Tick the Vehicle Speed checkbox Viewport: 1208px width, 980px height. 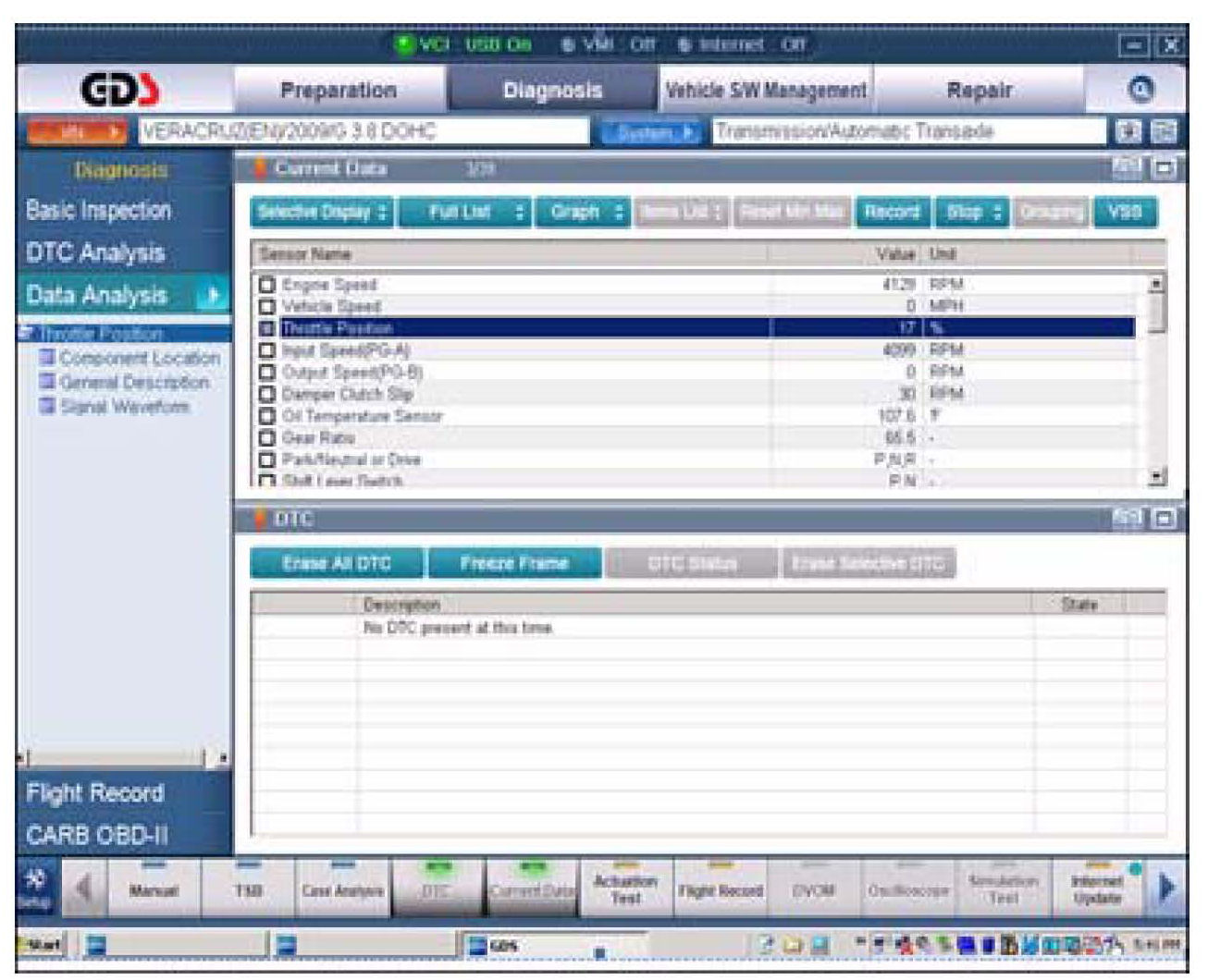267,306
